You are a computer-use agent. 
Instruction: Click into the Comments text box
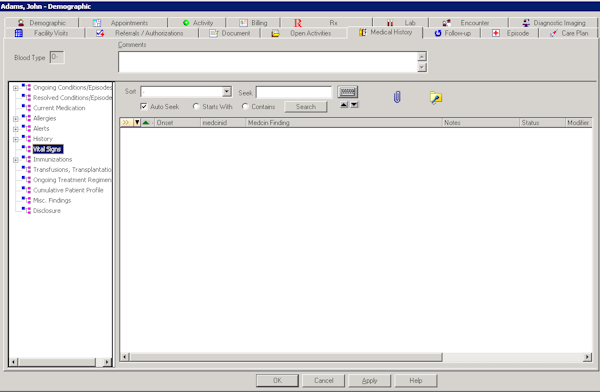pos(268,62)
